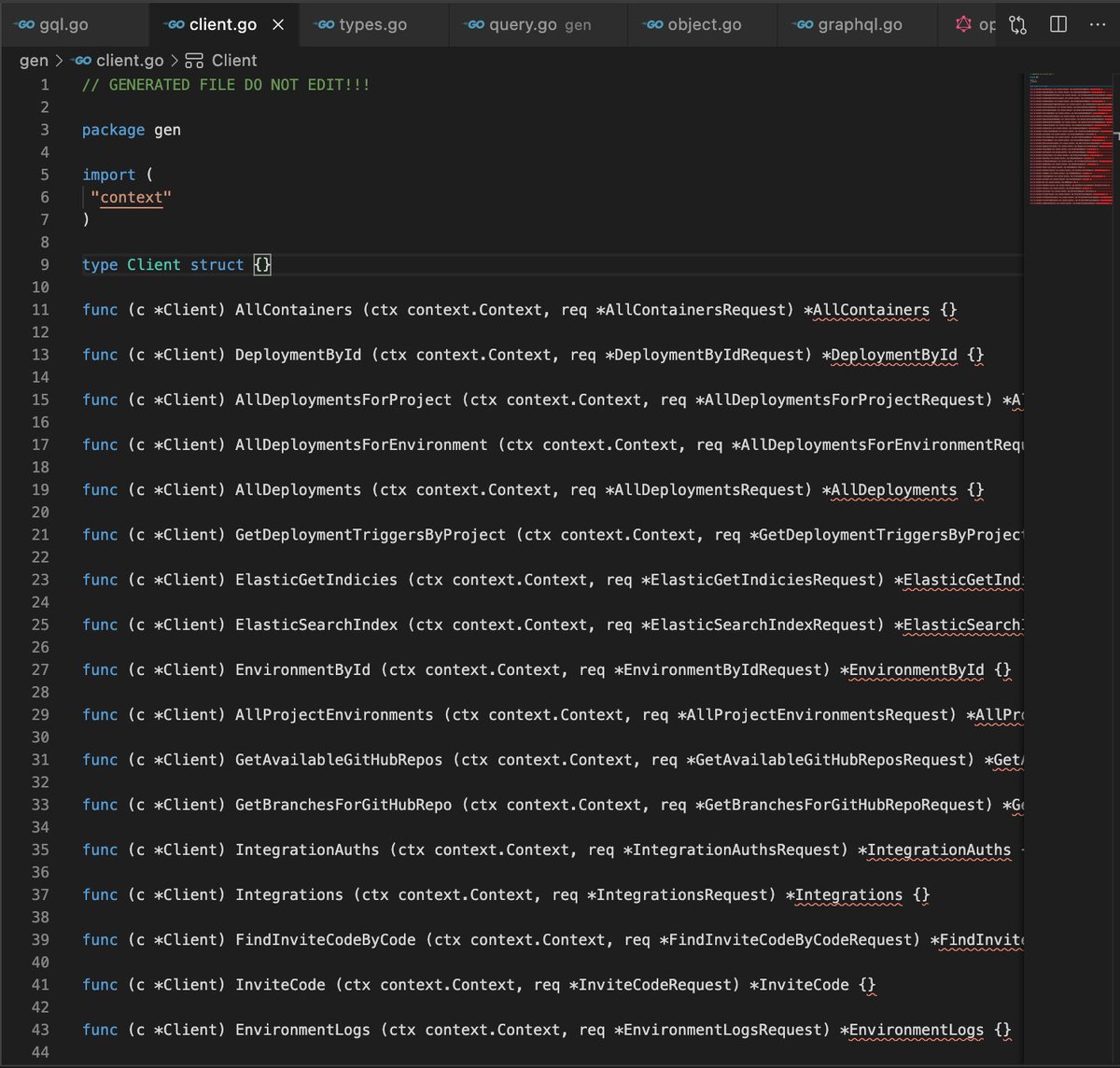Viewport: 1120px width, 1068px height.
Task: Click line number 1 in the gutter
Action: tap(45, 85)
